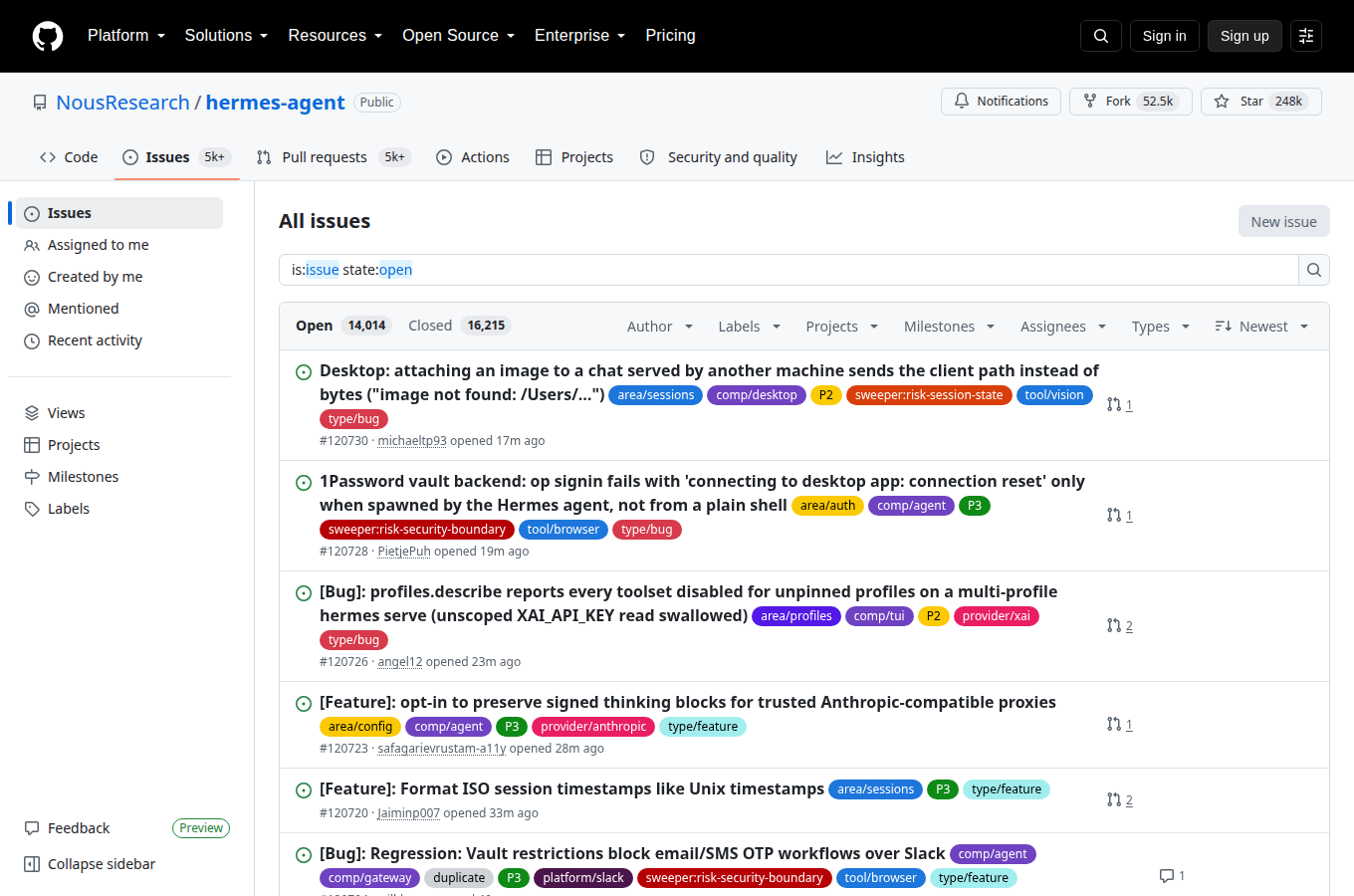Open the Insights tab

point(865,157)
